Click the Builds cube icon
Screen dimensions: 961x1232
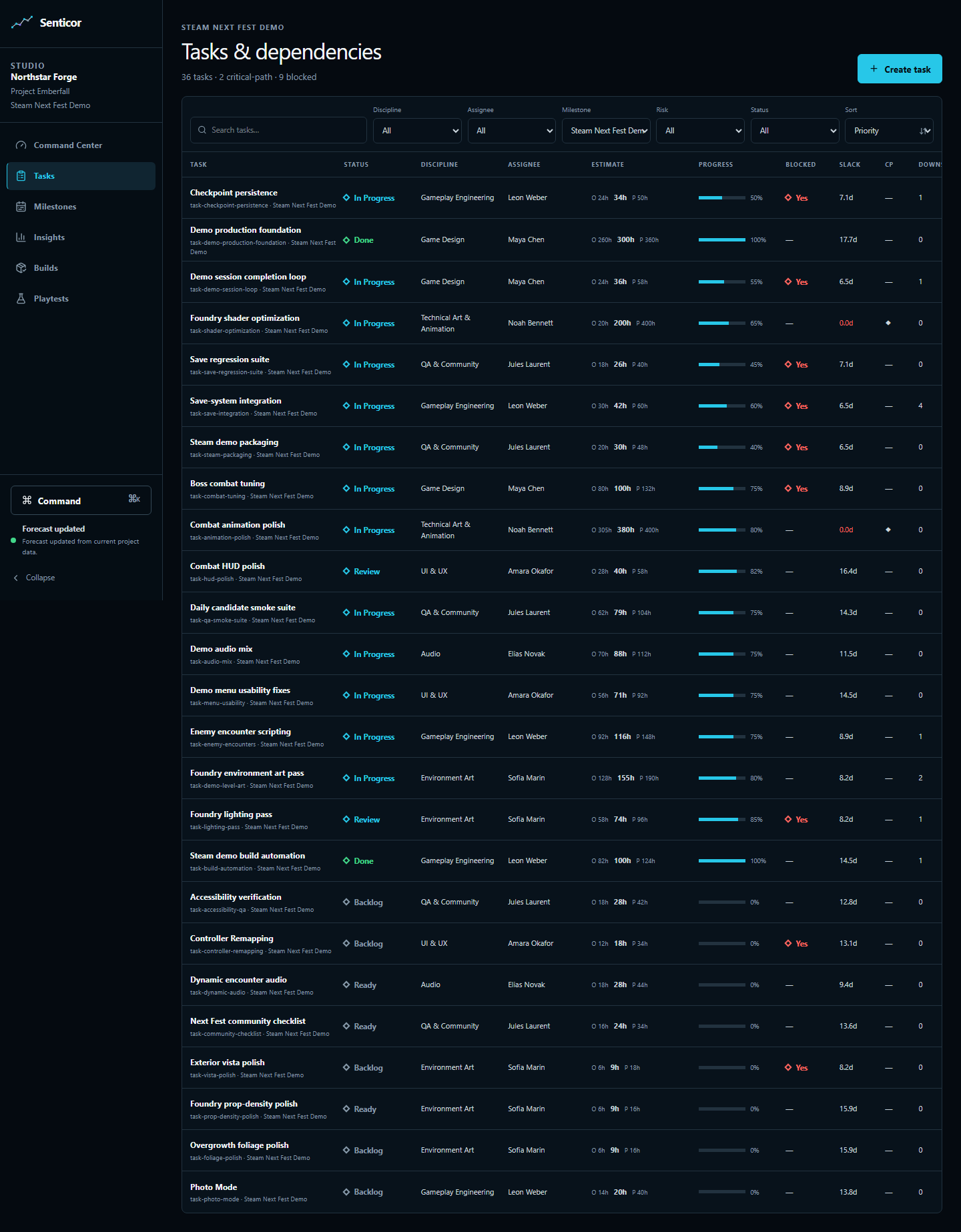tap(21, 268)
